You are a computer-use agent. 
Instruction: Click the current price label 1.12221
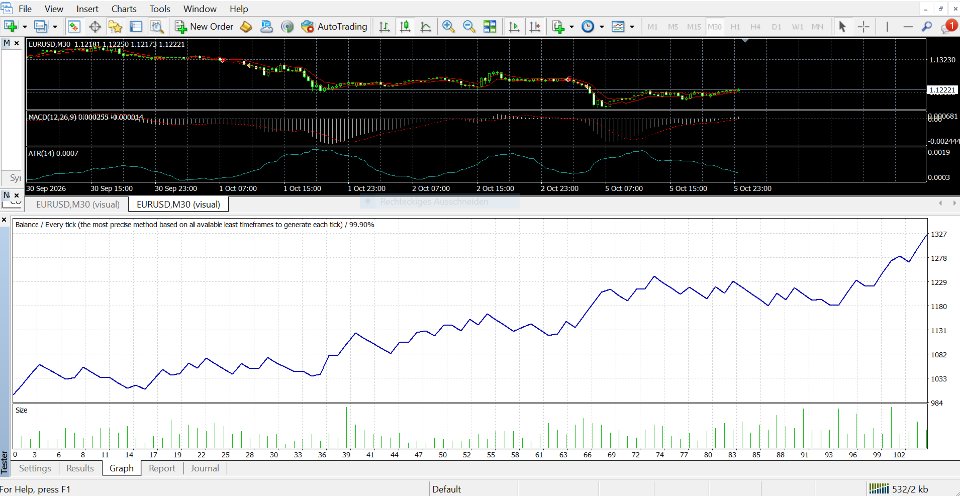(x=943, y=90)
